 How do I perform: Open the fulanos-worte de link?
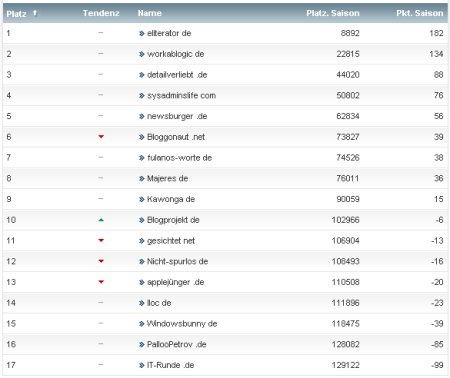(179, 158)
